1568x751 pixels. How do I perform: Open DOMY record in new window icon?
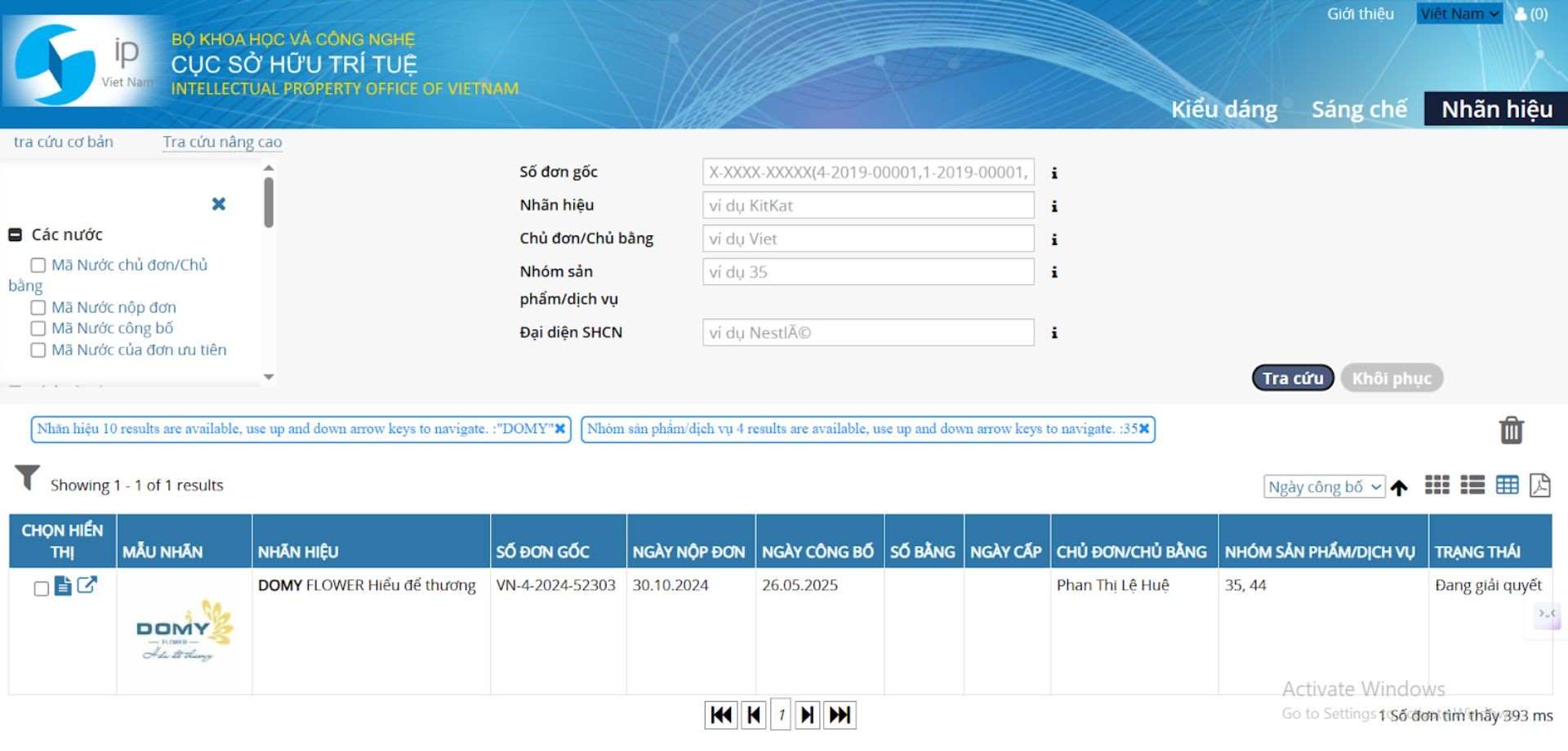pyautogui.click(x=87, y=585)
